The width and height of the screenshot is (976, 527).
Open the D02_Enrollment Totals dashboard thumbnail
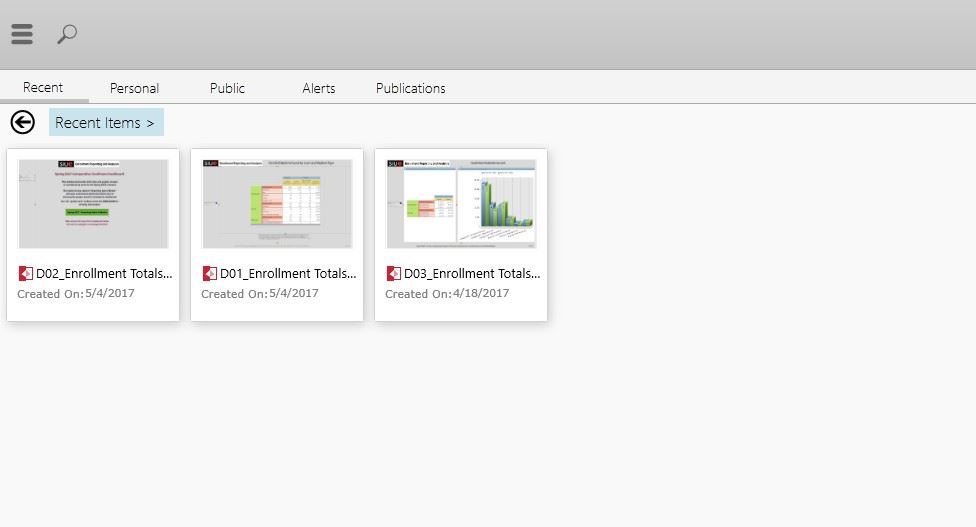click(93, 203)
